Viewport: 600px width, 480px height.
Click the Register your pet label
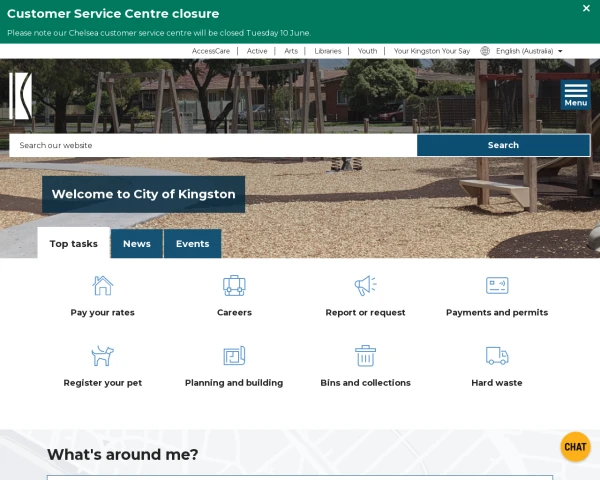point(103,383)
